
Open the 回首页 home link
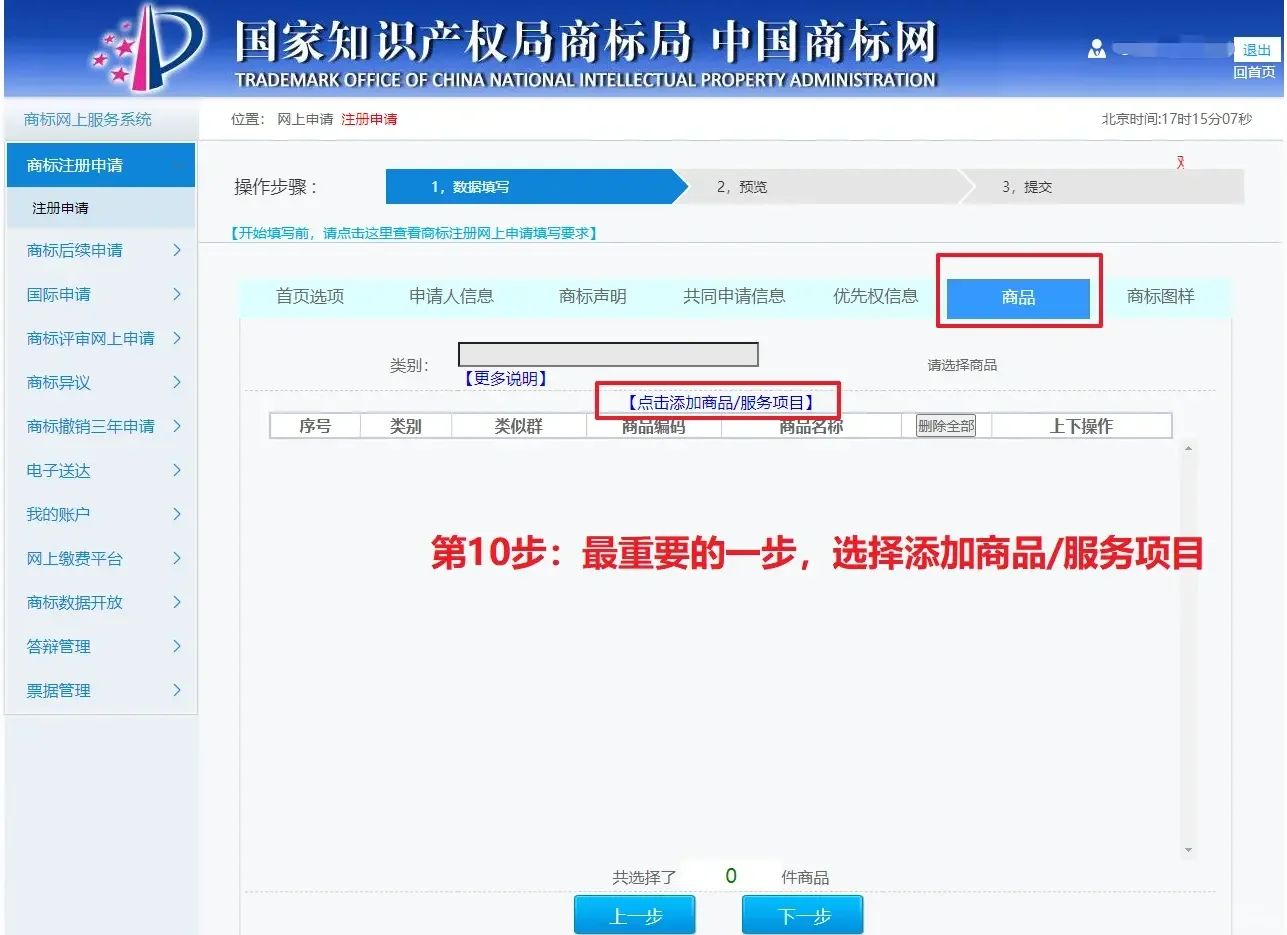click(x=1254, y=72)
